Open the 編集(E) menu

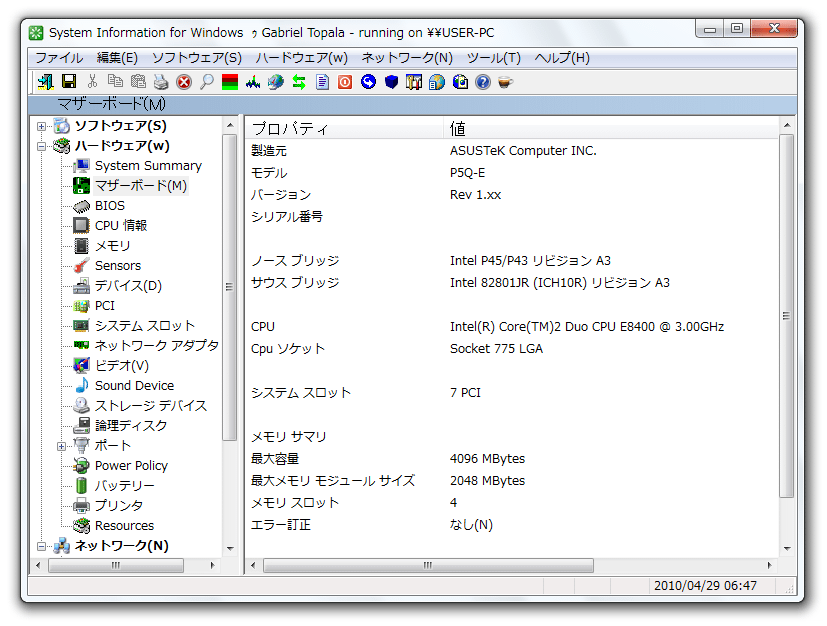click(x=117, y=57)
